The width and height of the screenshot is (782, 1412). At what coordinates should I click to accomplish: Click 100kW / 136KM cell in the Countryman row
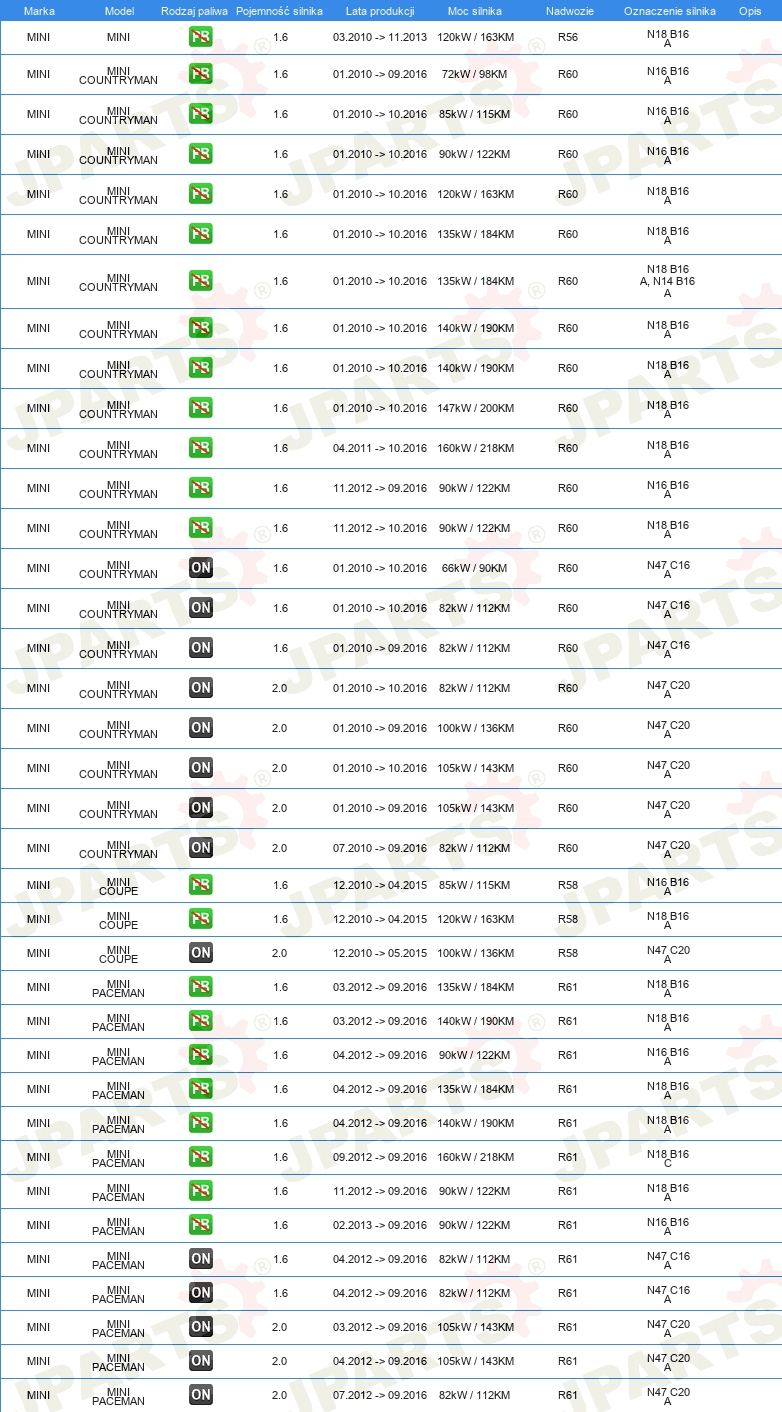(x=474, y=728)
